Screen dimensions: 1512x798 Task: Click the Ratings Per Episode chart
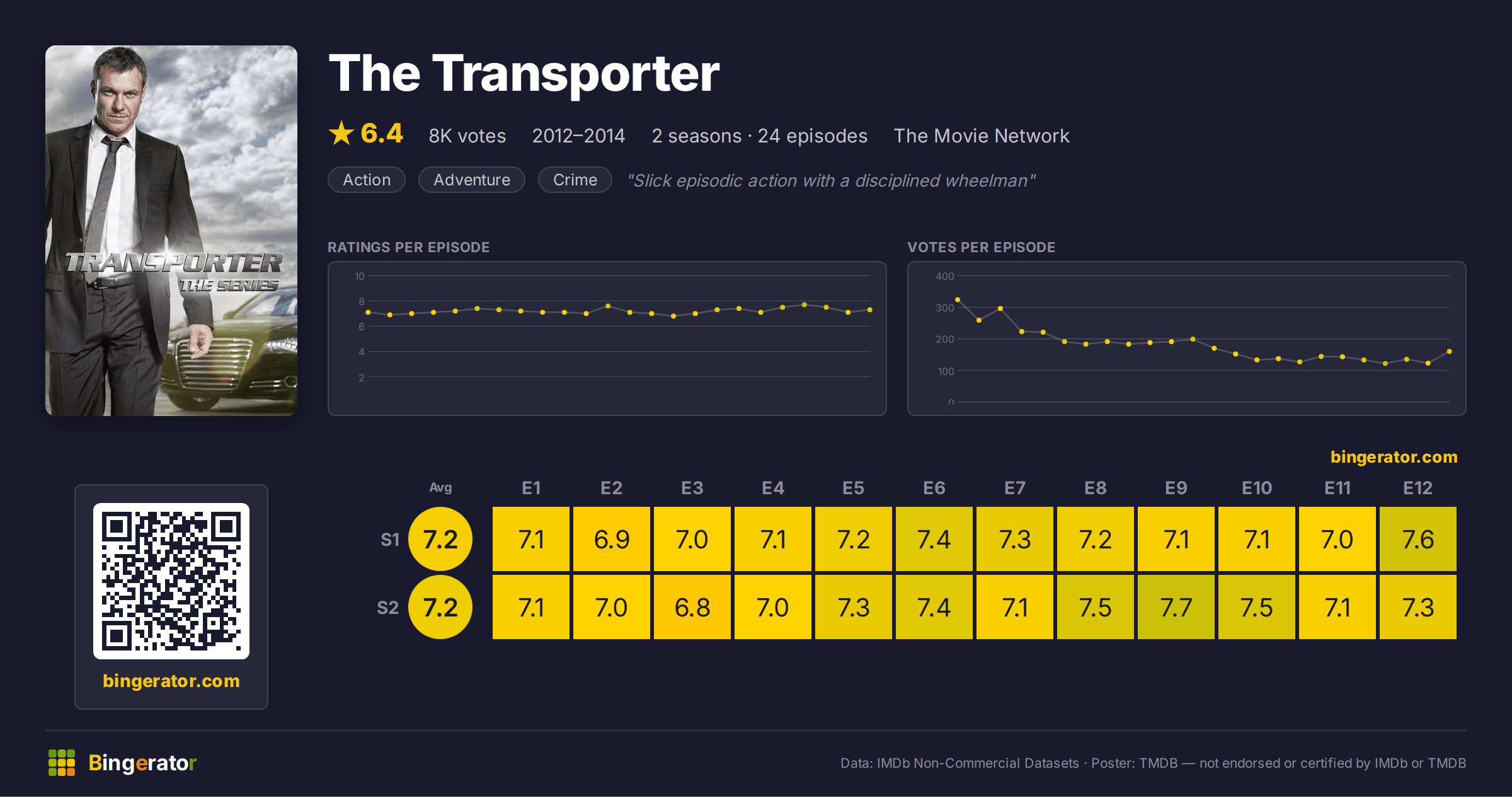[x=607, y=338]
